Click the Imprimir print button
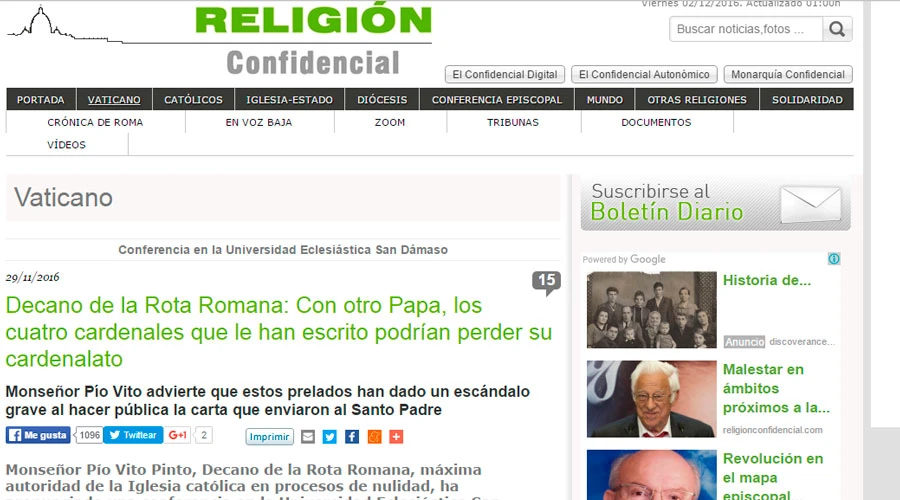900x500 pixels. pyautogui.click(x=270, y=437)
